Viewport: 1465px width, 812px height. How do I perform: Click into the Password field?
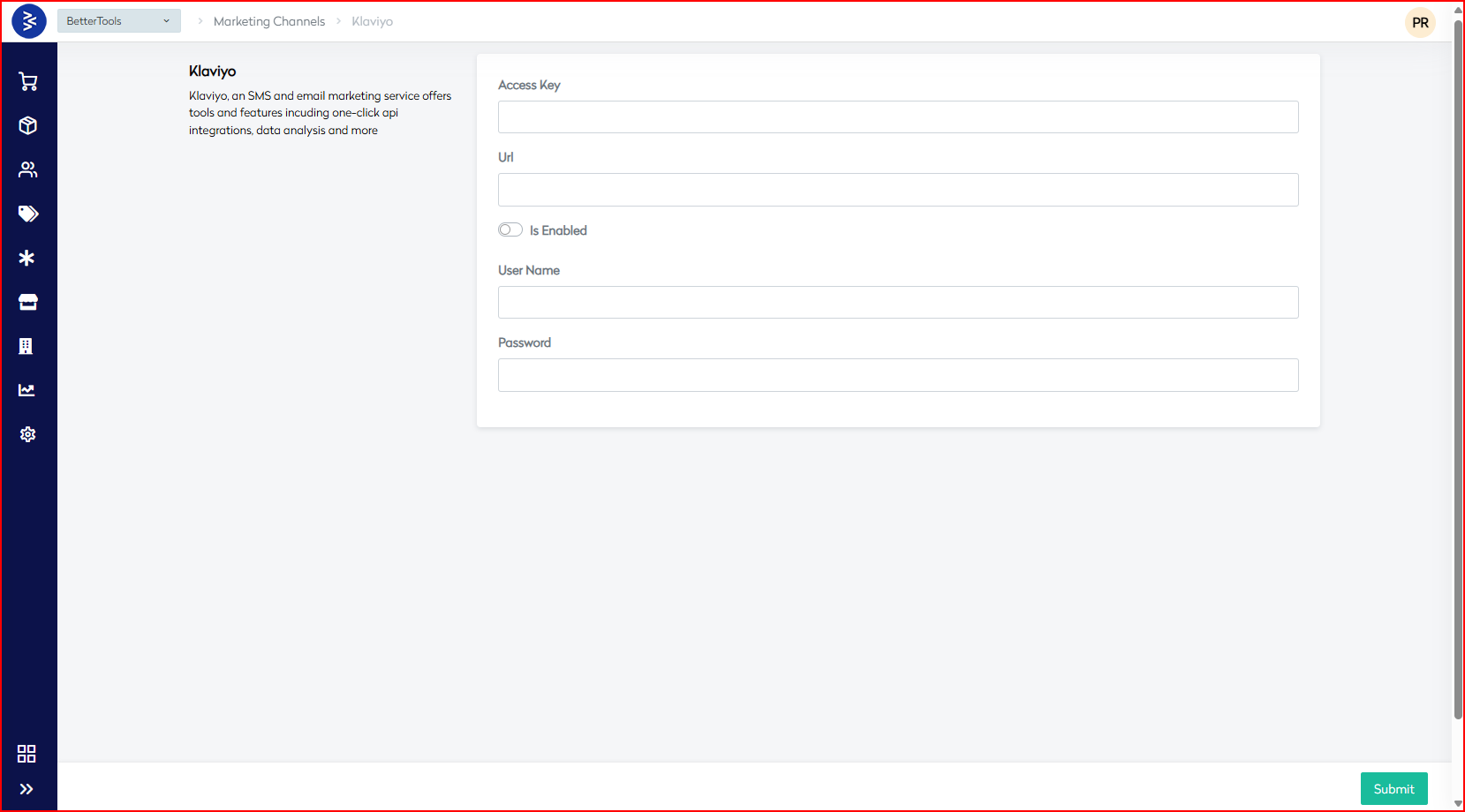(898, 375)
